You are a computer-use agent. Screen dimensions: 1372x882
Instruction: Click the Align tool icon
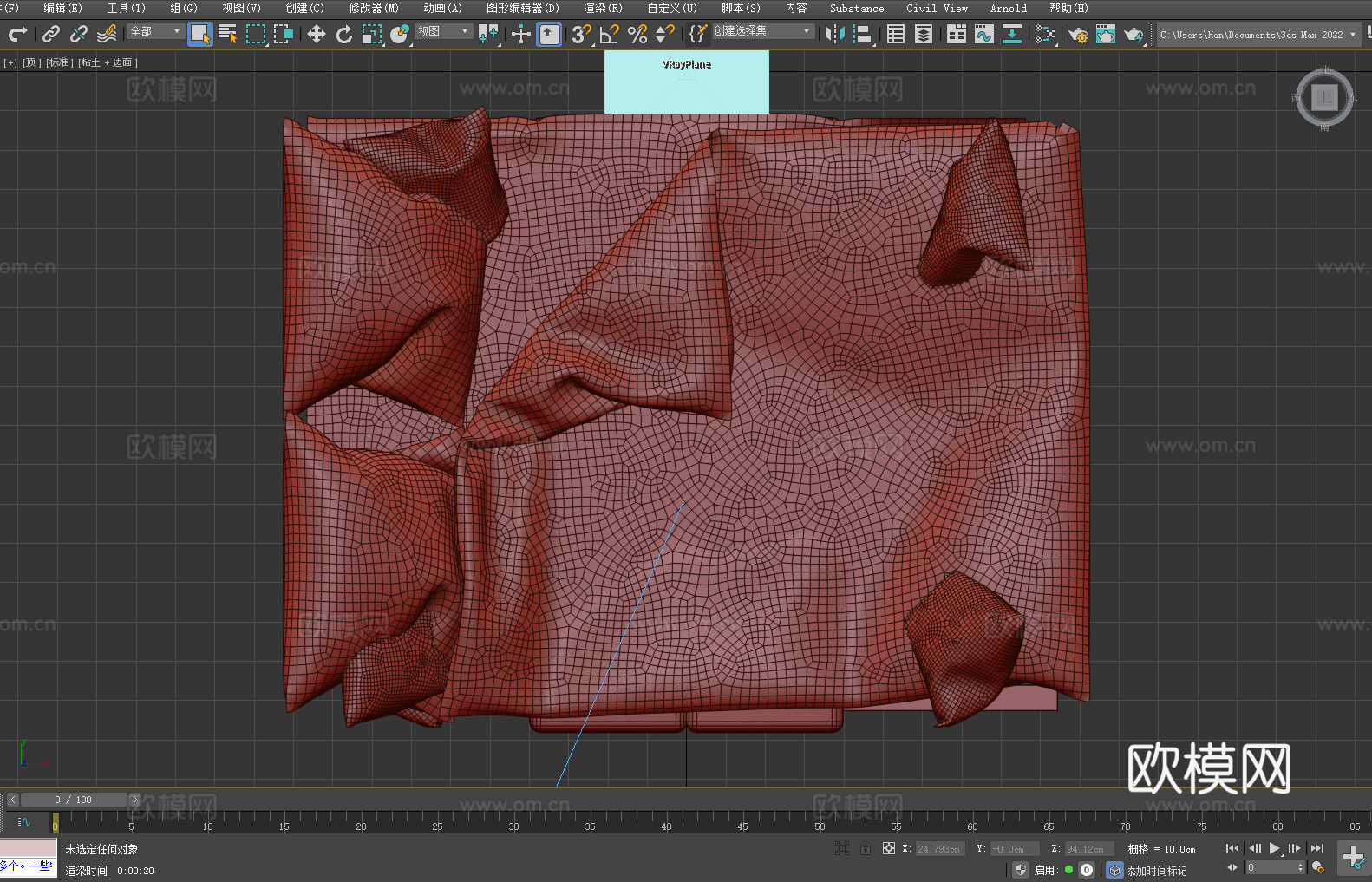pos(863,34)
